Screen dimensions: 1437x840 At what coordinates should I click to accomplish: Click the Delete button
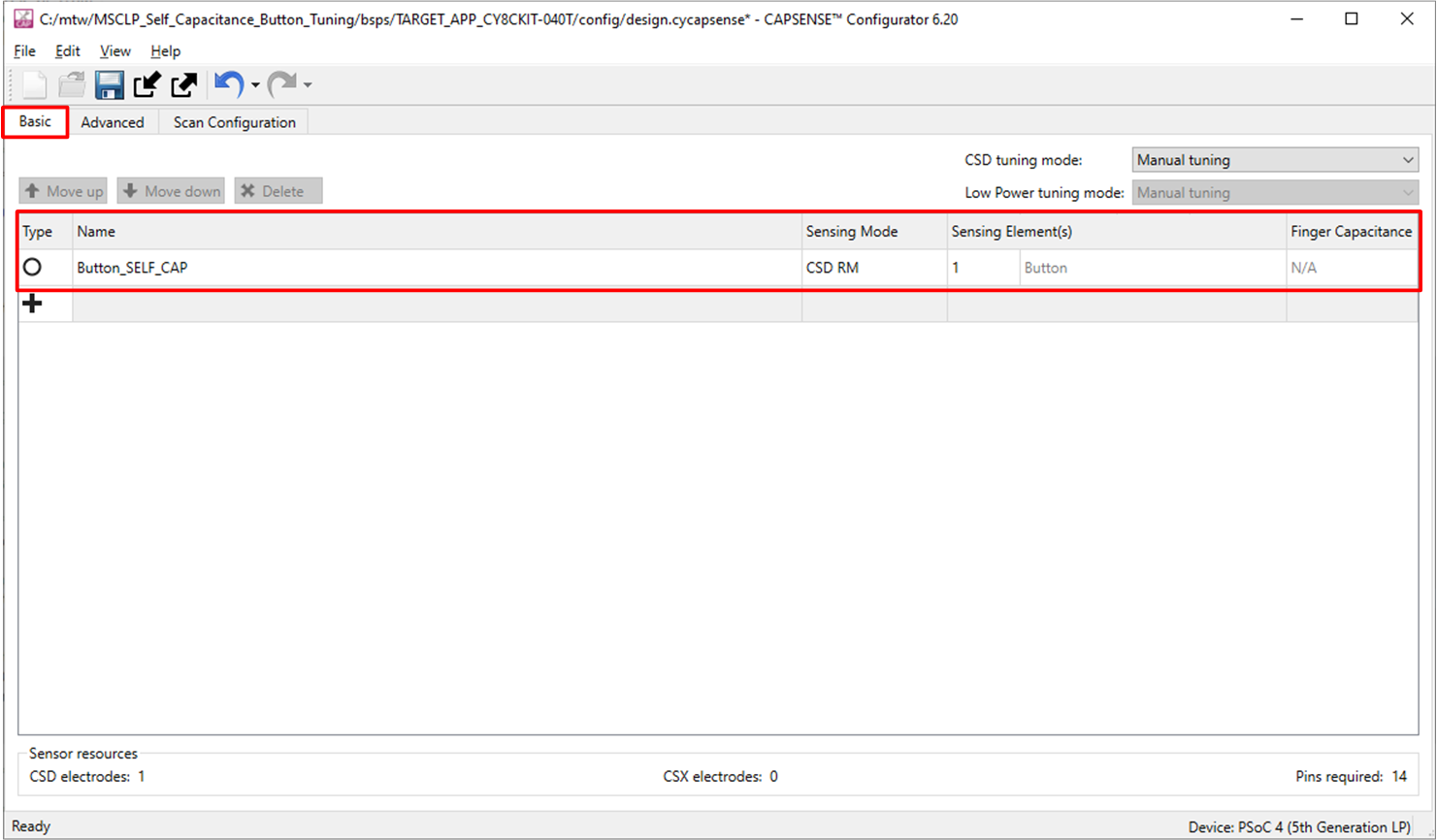pos(278,191)
